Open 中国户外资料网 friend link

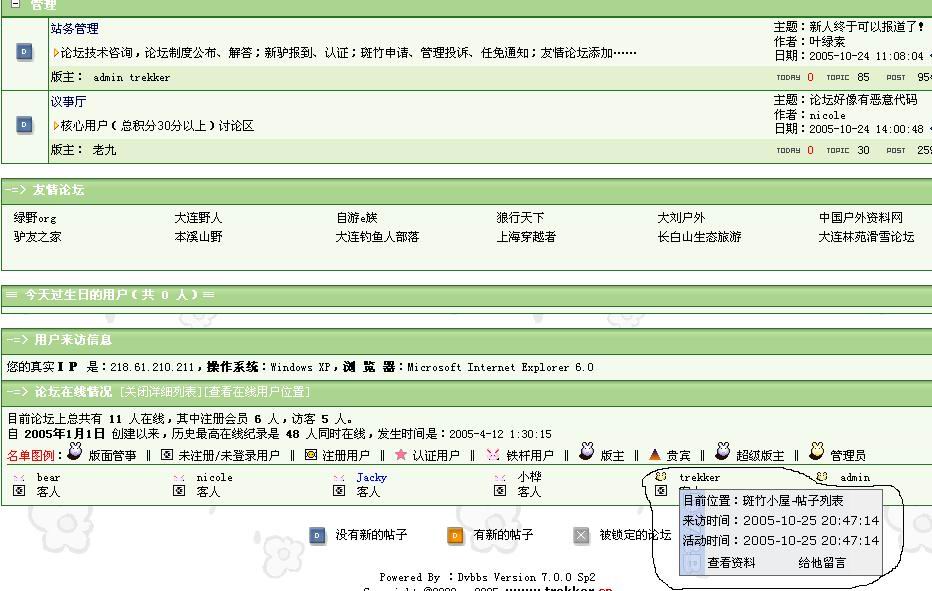click(x=860, y=218)
